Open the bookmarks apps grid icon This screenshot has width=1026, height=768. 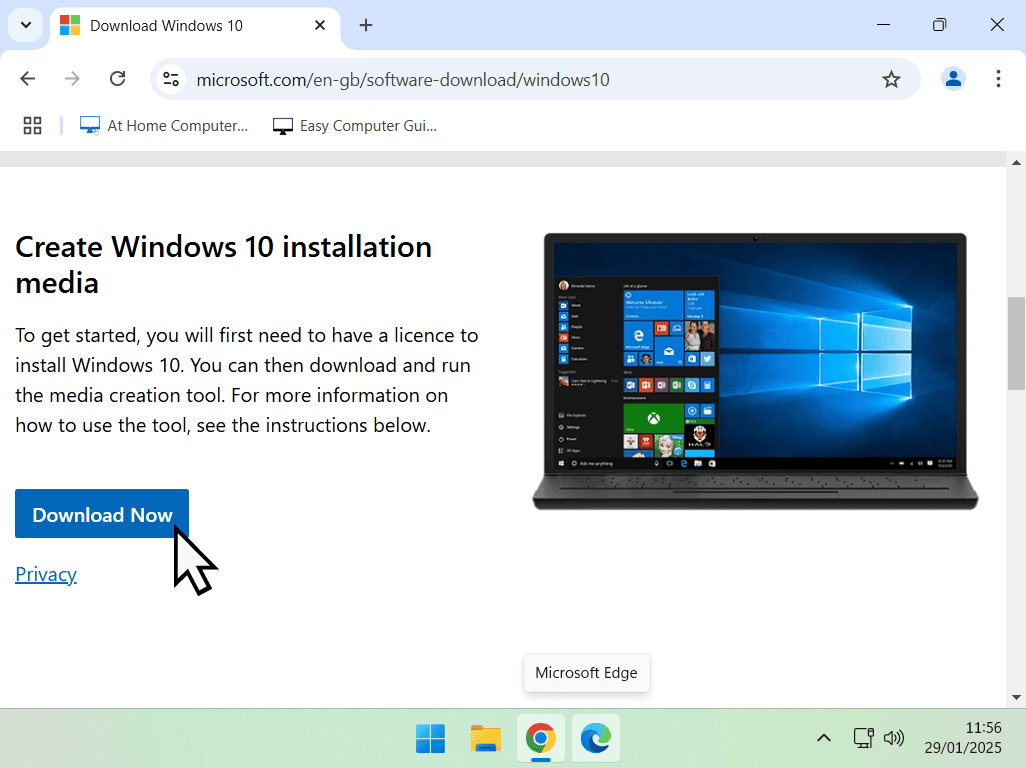(x=32, y=125)
